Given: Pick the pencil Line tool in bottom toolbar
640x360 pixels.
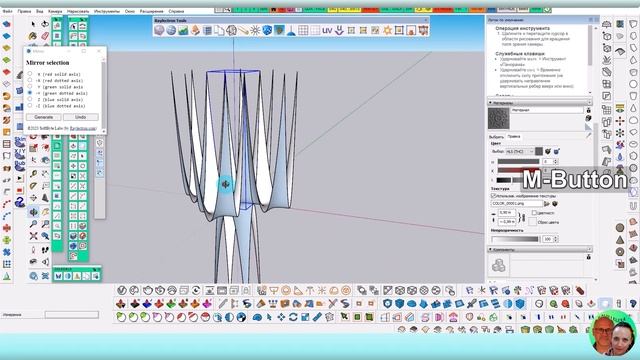Looking at the screenshot, I should pyautogui.click(x=222, y=304).
